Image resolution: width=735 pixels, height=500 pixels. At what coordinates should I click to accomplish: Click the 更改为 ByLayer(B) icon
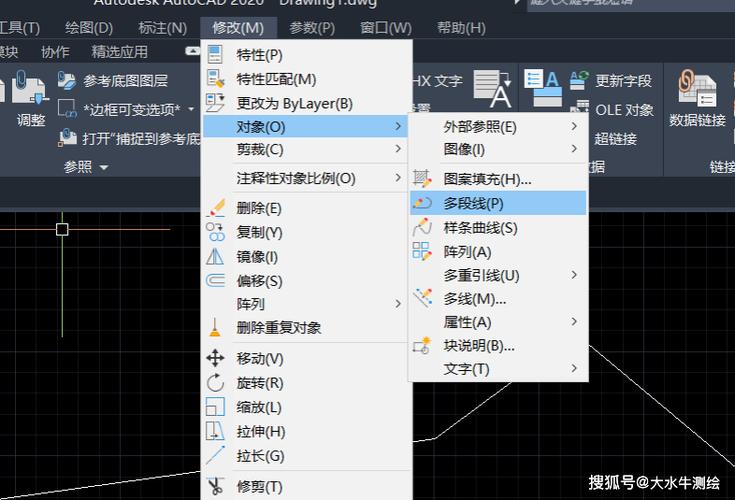[215, 103]
